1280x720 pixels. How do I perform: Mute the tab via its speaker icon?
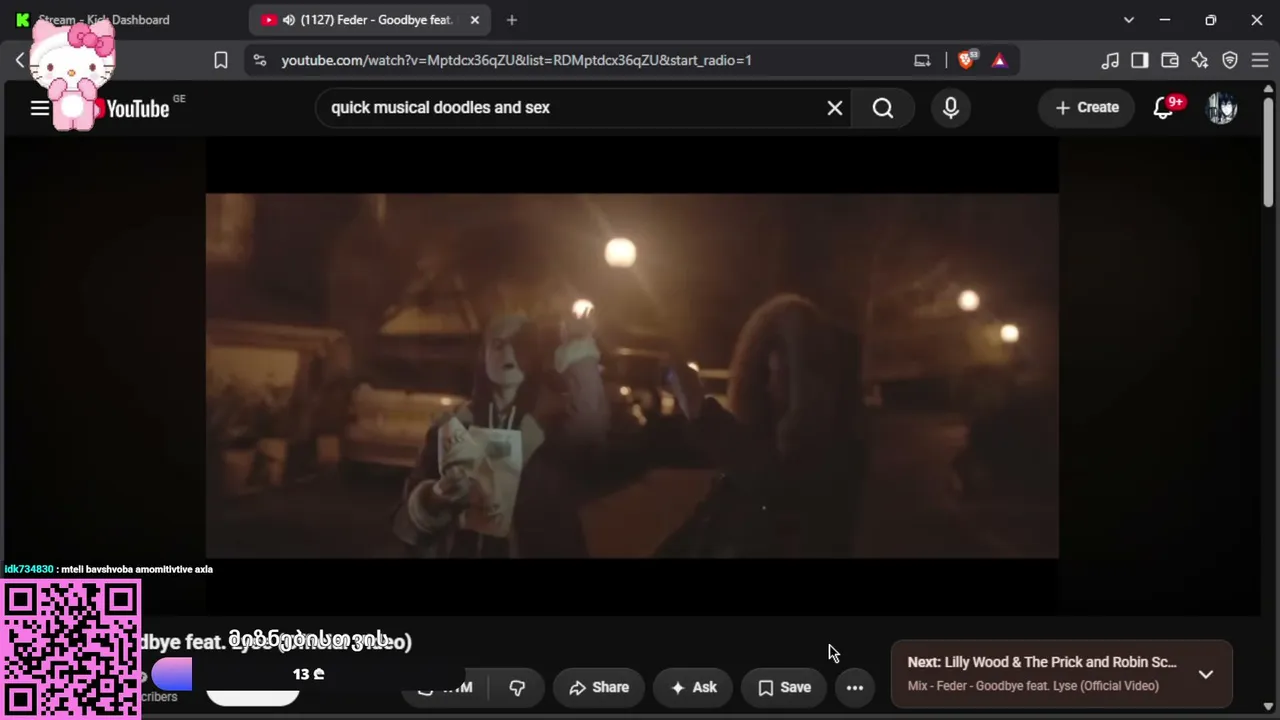point(289,20)
